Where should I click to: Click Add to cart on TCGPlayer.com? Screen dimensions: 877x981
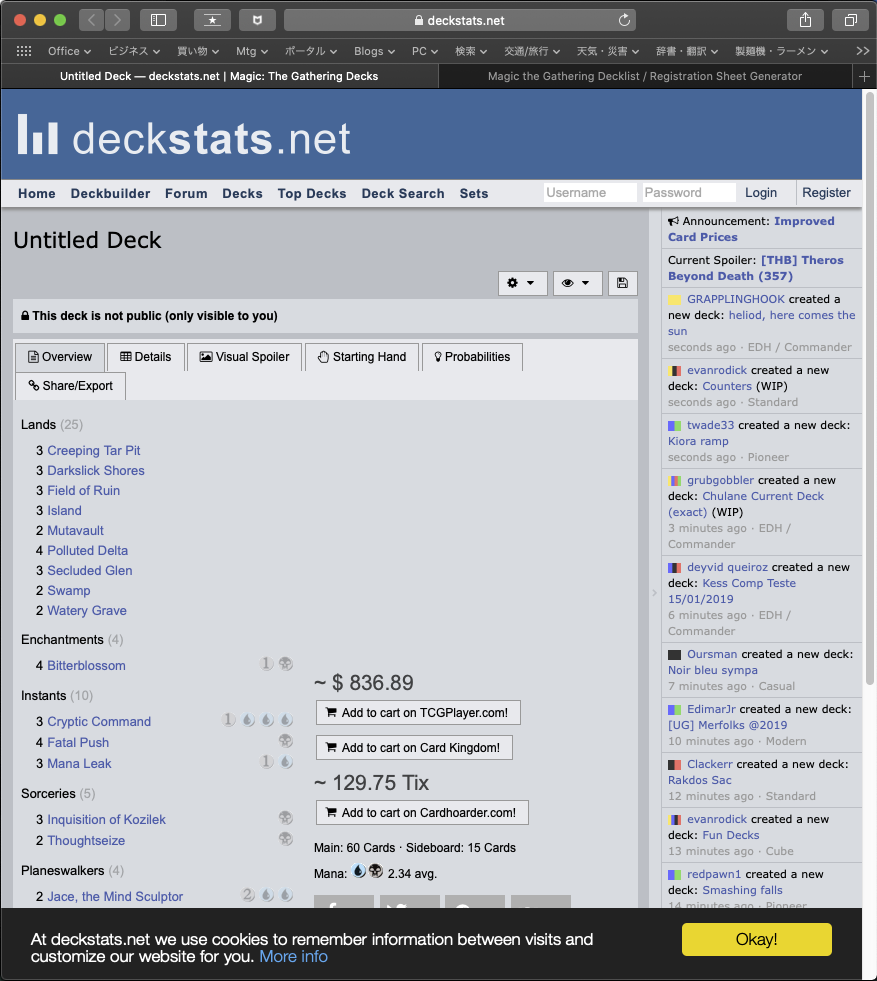[x=418, y=713]
